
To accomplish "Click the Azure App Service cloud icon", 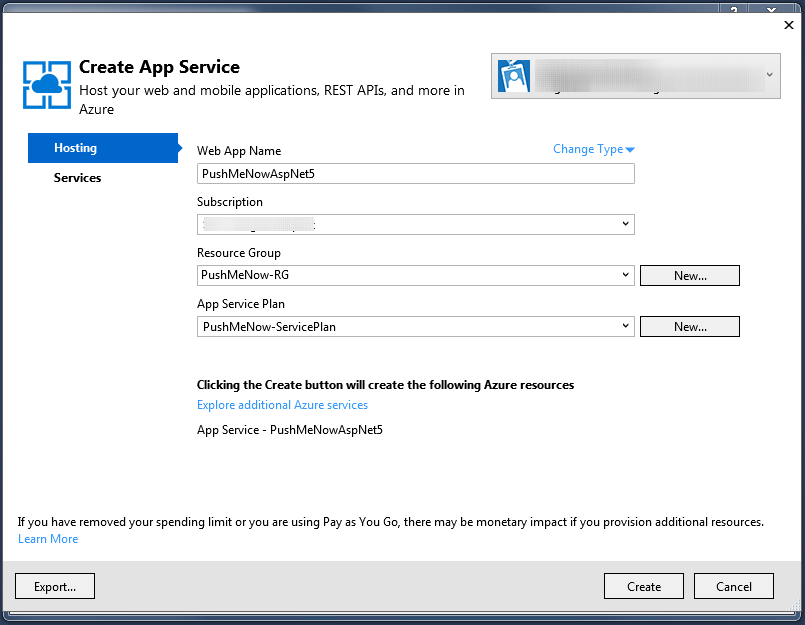I will pos(47,85).
